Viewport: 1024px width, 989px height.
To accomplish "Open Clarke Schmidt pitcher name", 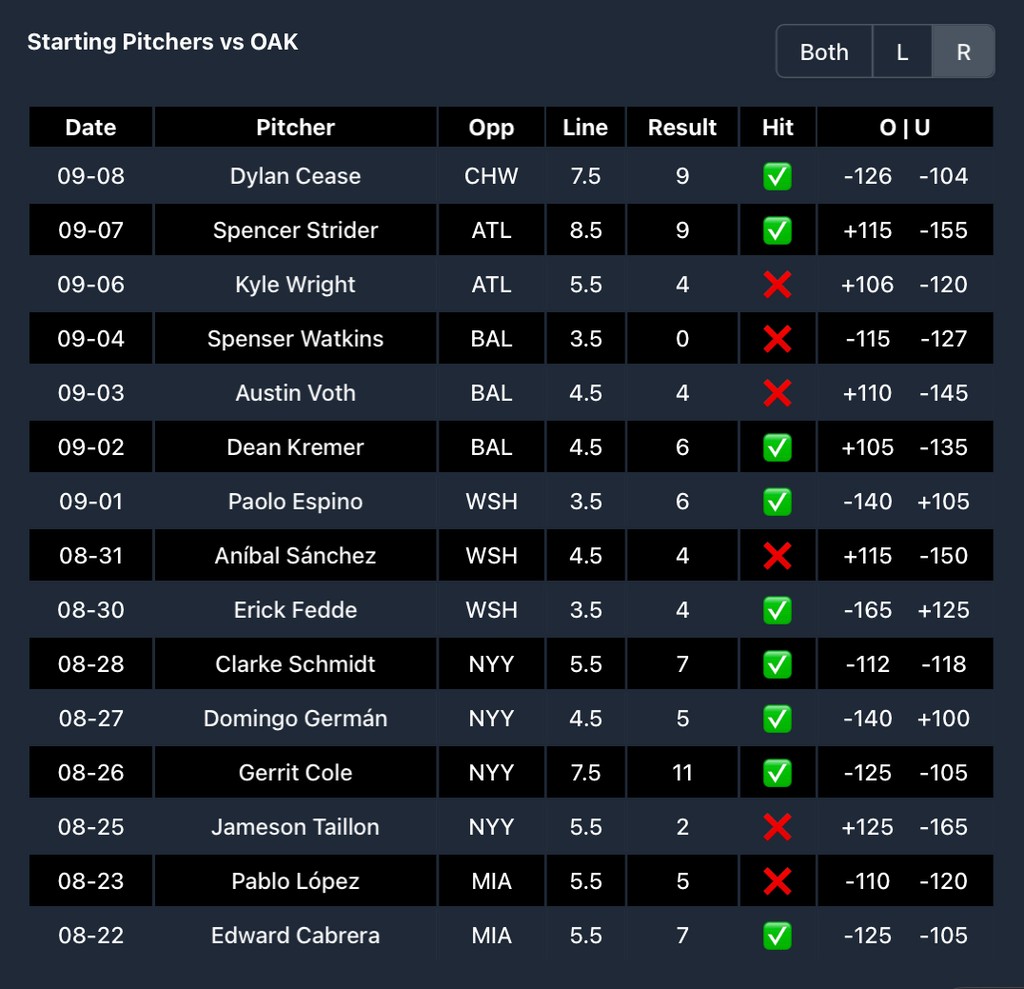I will point(295,664).
